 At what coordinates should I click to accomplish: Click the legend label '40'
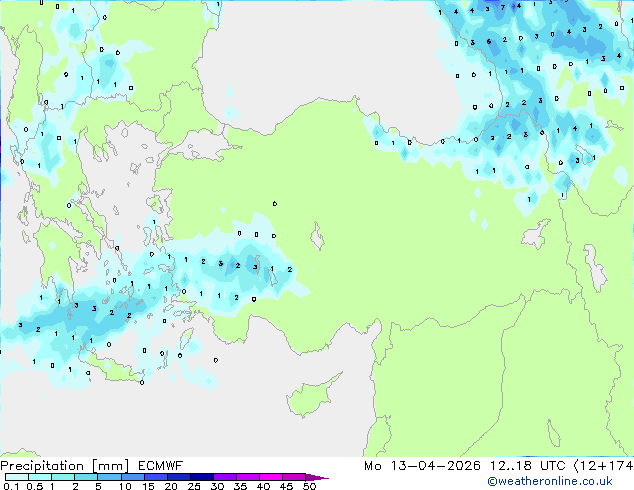(263, 486)
